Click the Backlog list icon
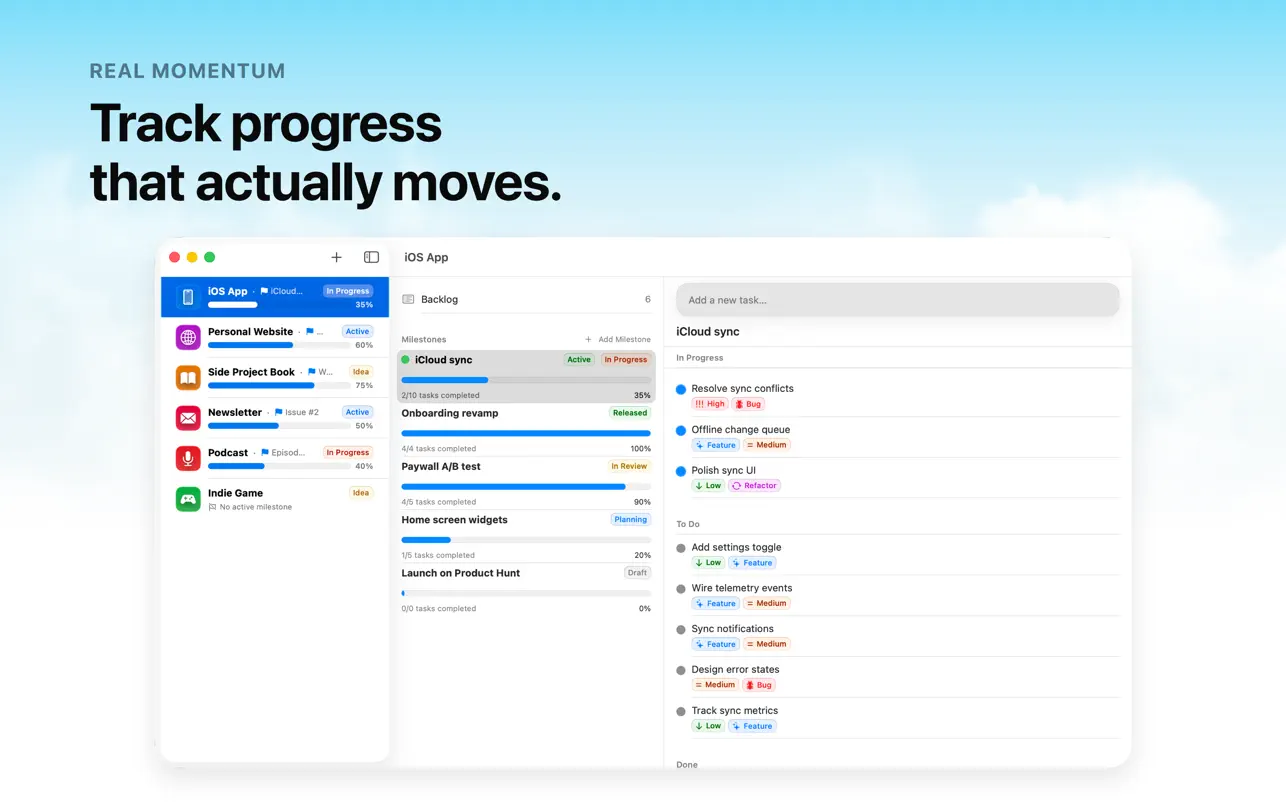The image size is (1286, 804). (x=408, y=299)
